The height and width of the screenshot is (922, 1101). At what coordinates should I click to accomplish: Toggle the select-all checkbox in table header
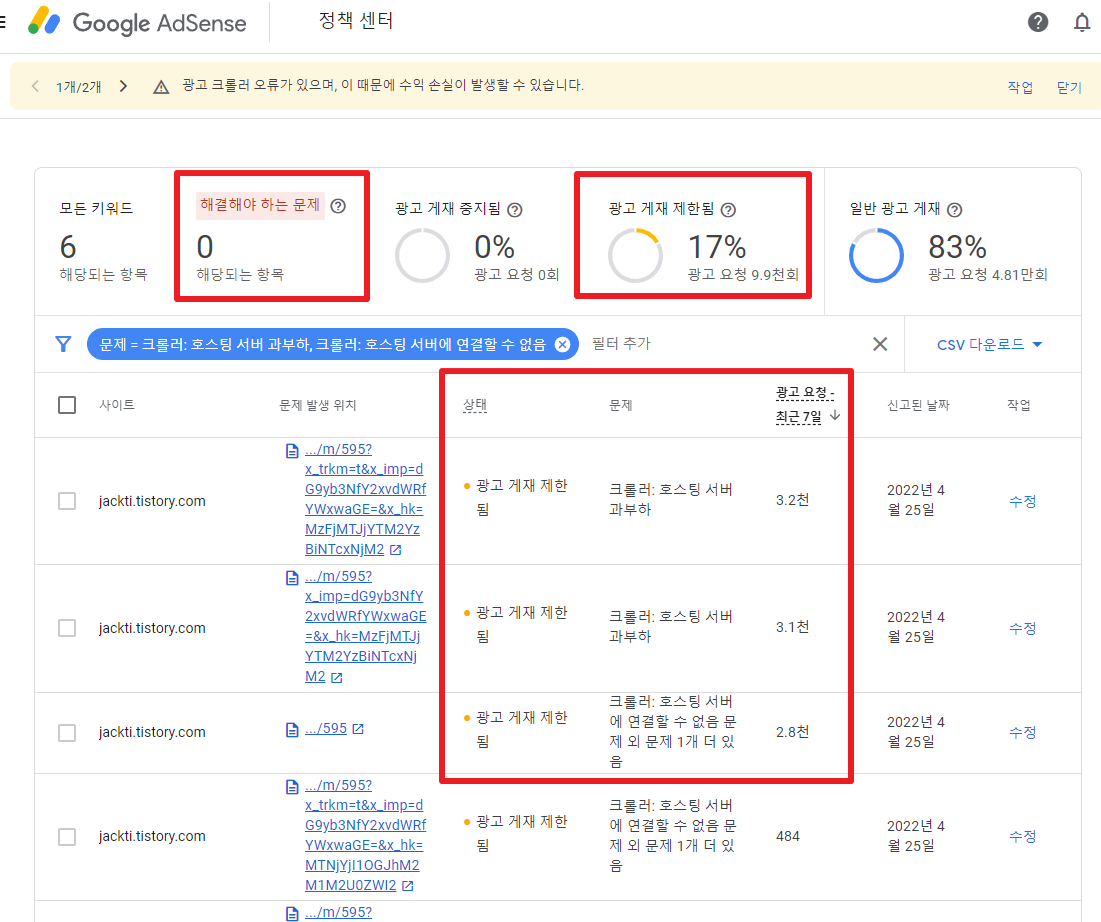point(67,405)
